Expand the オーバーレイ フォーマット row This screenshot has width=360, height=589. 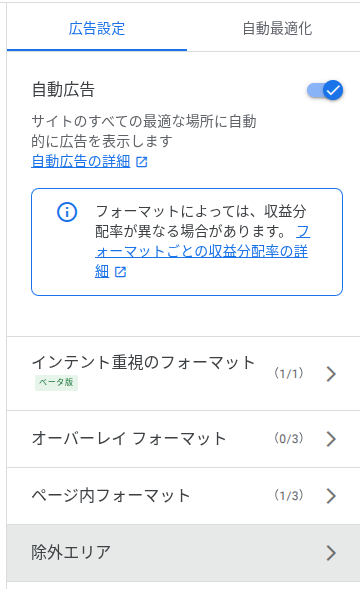point(183,439)
